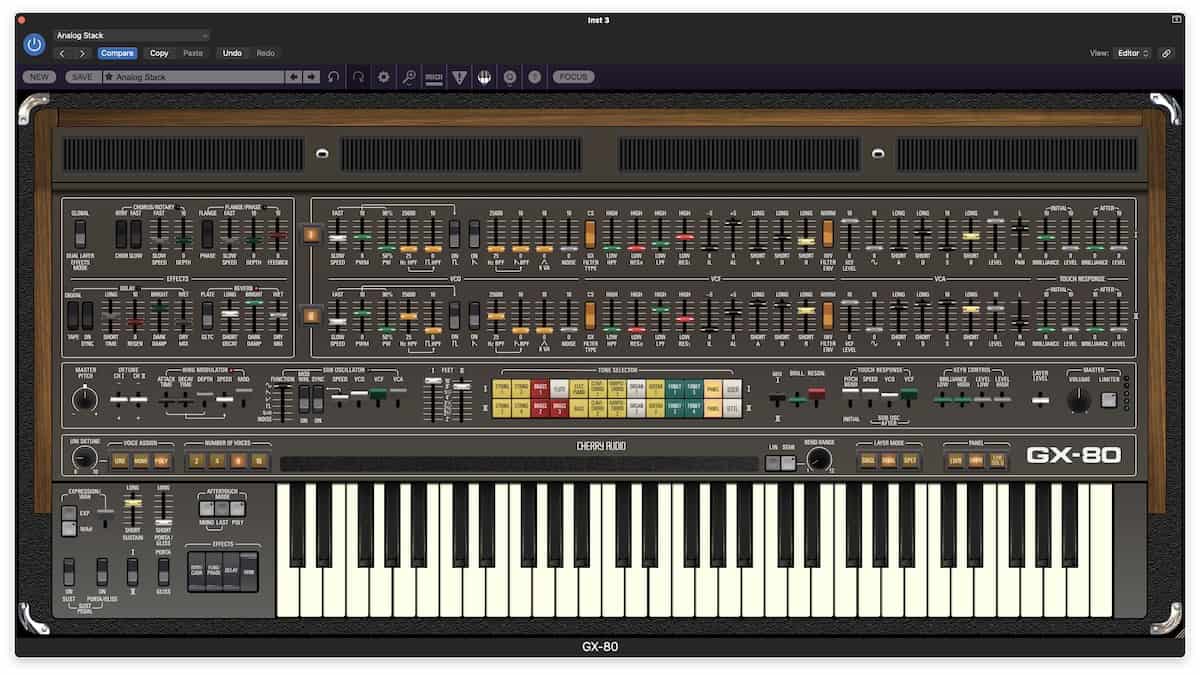Open settings with the gear icon
The image size is (1200, 675).
point(383,77)
